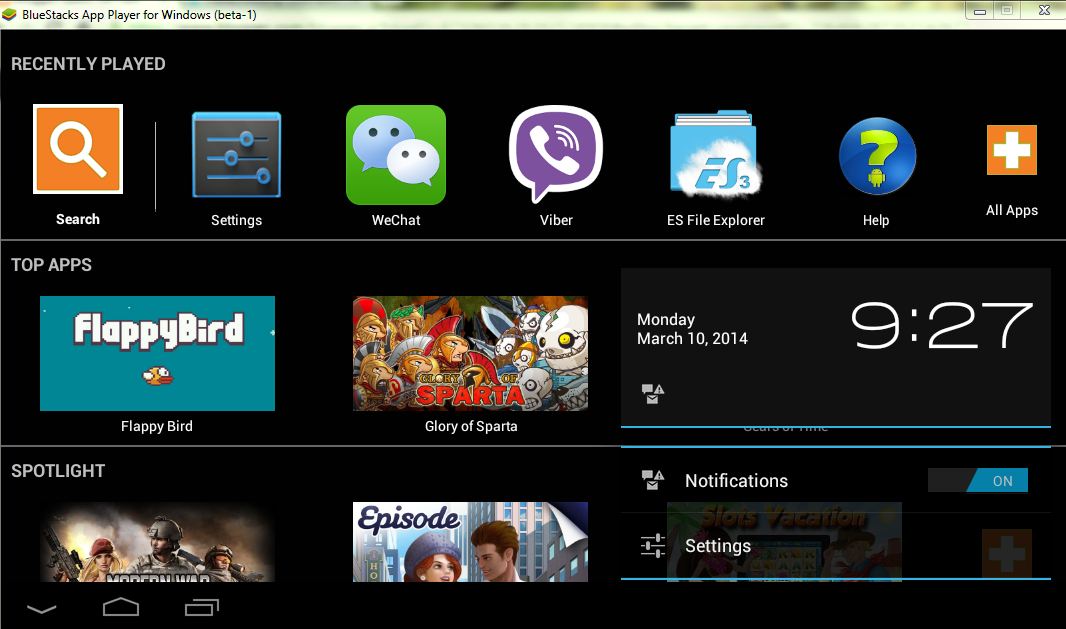
Task: Click the Help label text
Action: 876,220
